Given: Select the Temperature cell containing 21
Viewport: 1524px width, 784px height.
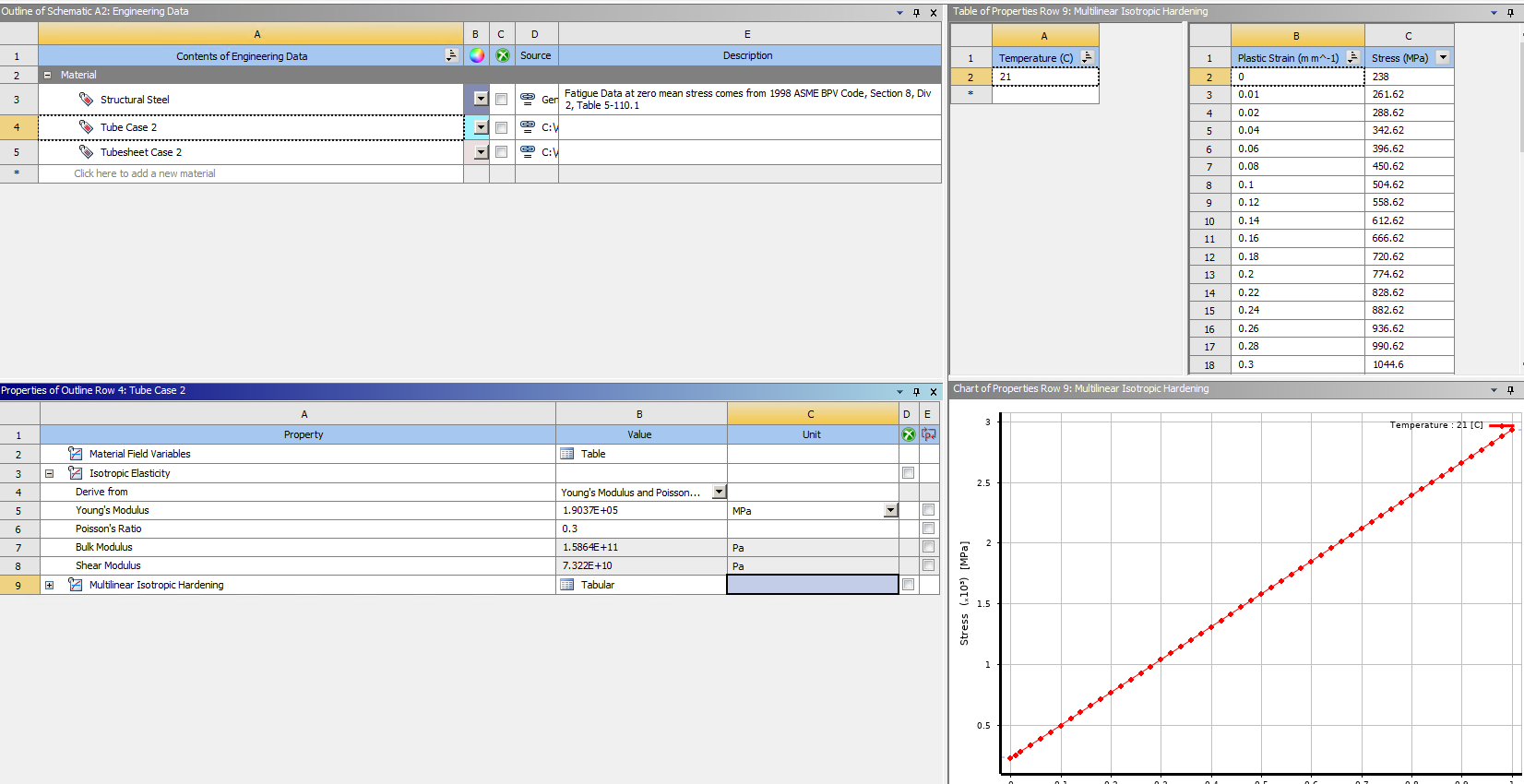Looking at the screenshot, I should pos(1044,77).
